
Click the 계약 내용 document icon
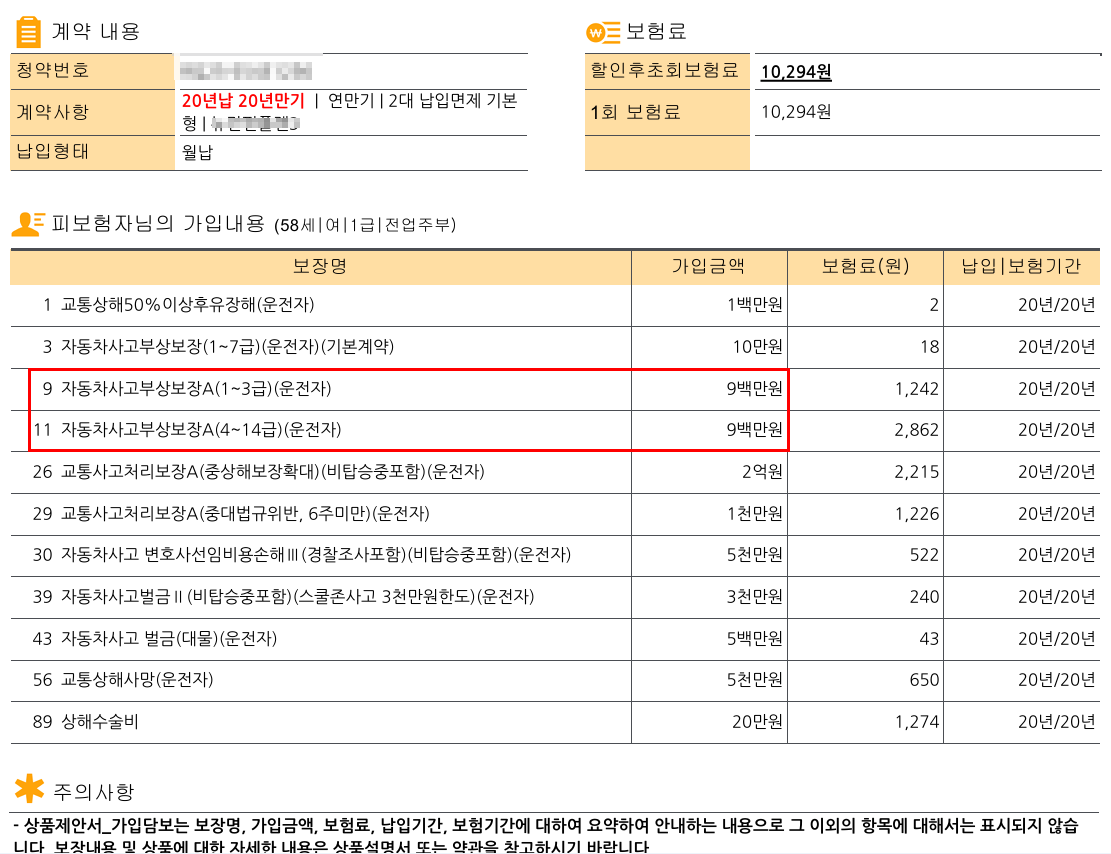coord(28,32)
